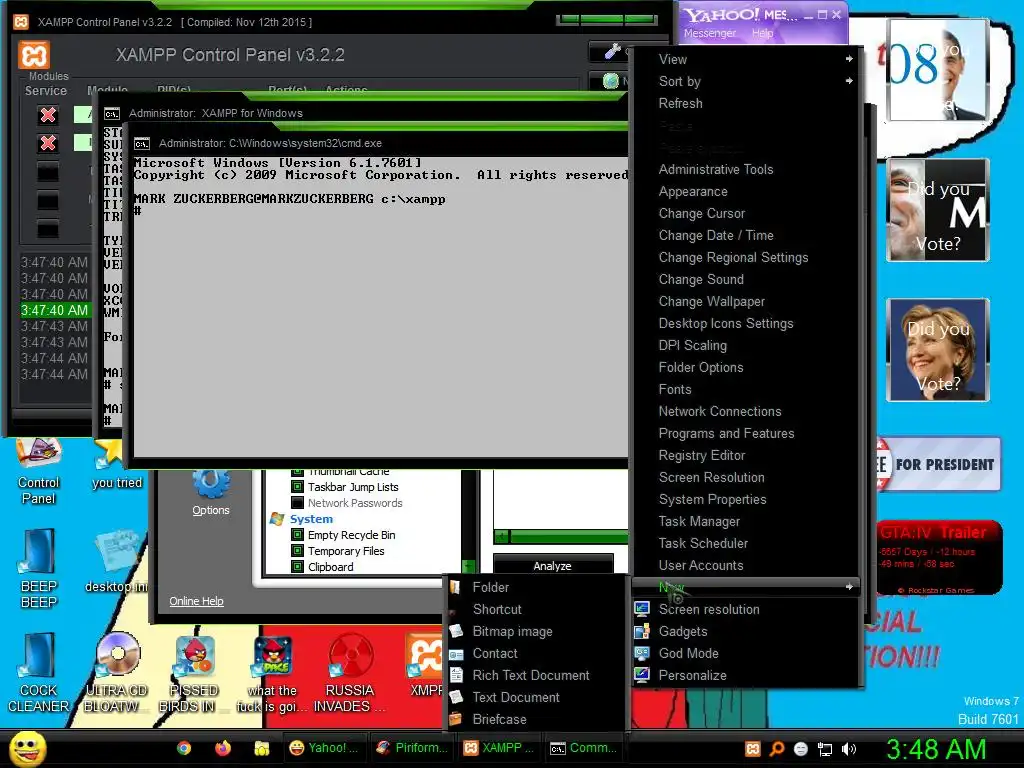Create a new Rich Text Document
This screenshot has height=768, width=1024.
531,675
